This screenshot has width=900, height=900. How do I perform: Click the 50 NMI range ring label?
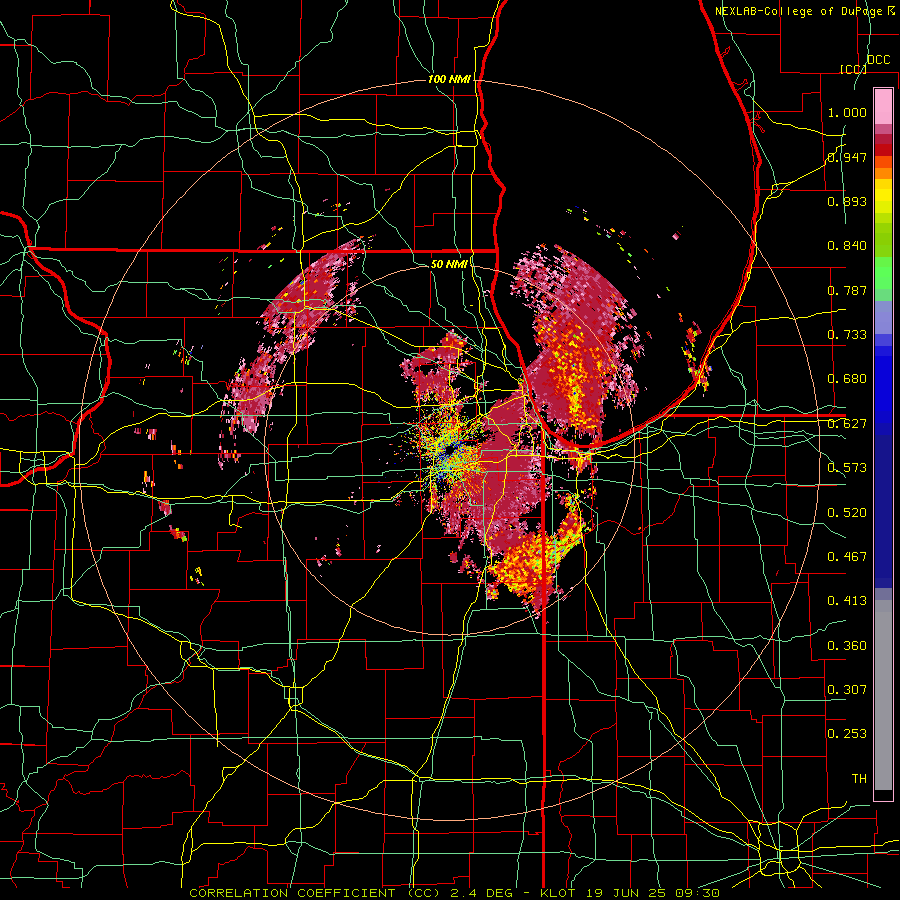[449, 264]
